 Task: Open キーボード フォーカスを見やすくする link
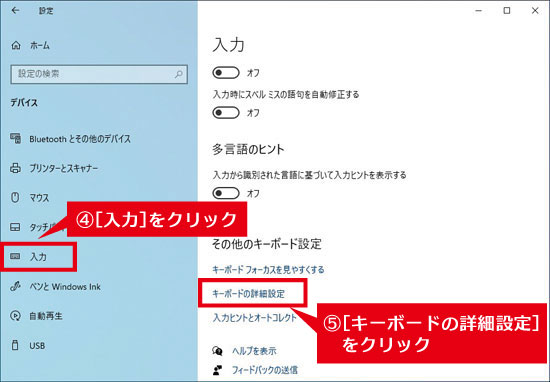tap(268, 270)
